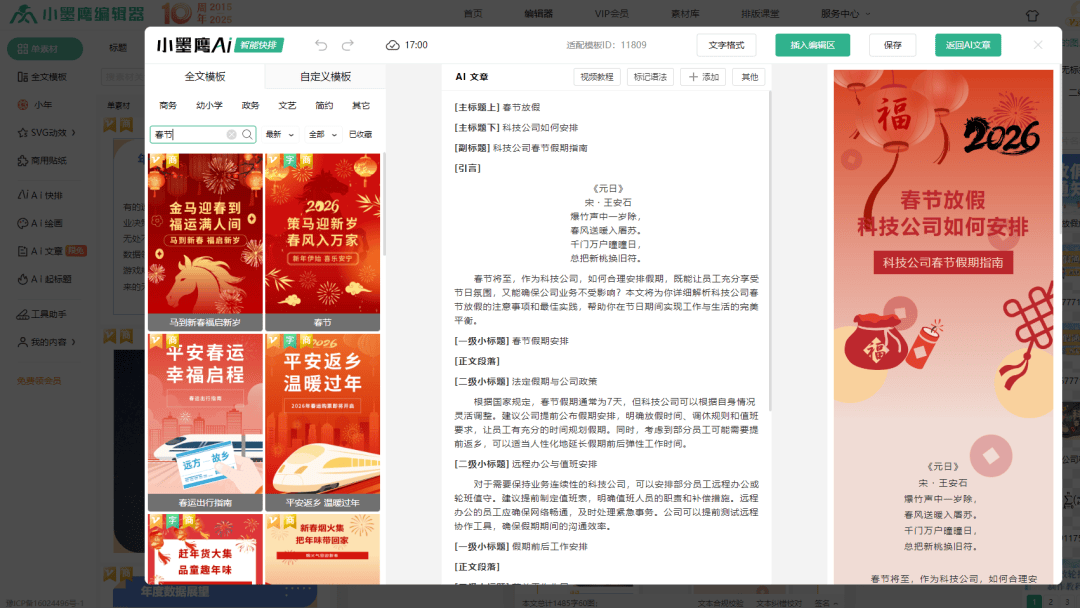
Task: Click inside the 春节 template search field
Action: coord(188,134)
